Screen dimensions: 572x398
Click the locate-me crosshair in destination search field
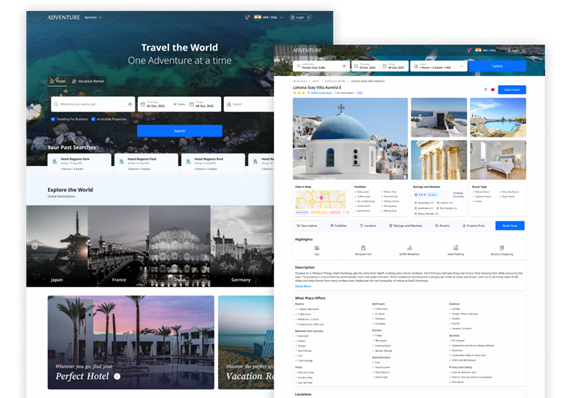pos(130,104)
